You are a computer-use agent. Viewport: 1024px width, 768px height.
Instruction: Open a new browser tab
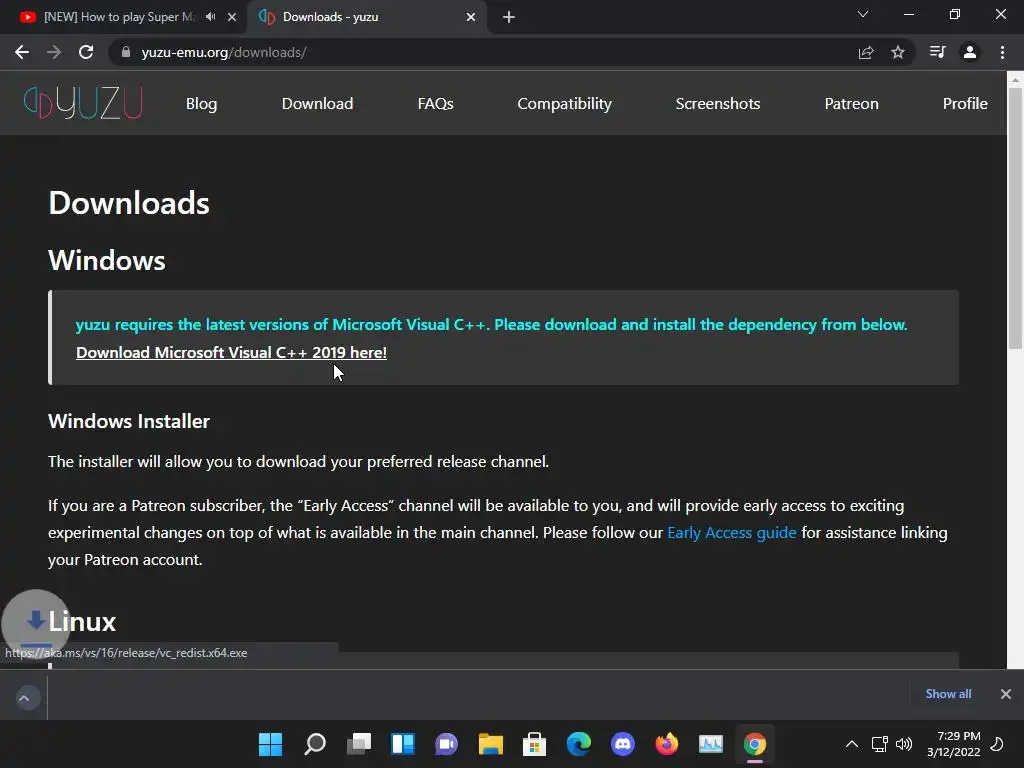pos(509,17)
